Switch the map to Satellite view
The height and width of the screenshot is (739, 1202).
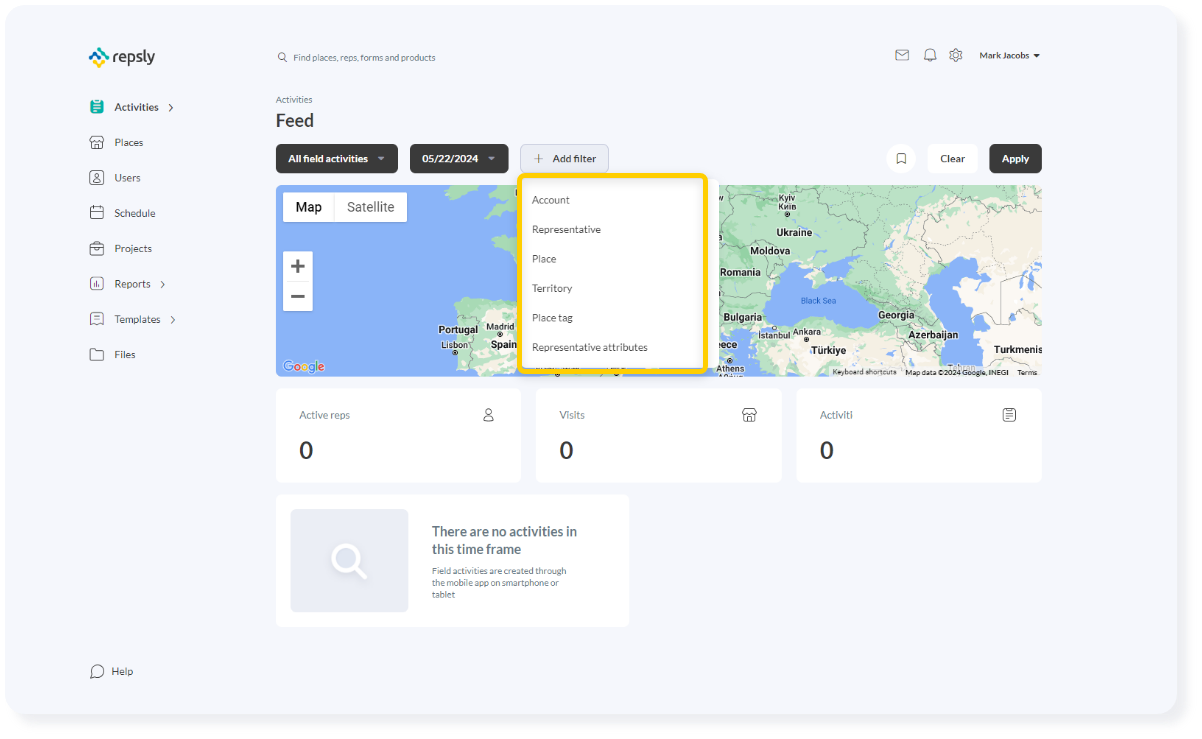pyautogui.click(x=370, y=206)
